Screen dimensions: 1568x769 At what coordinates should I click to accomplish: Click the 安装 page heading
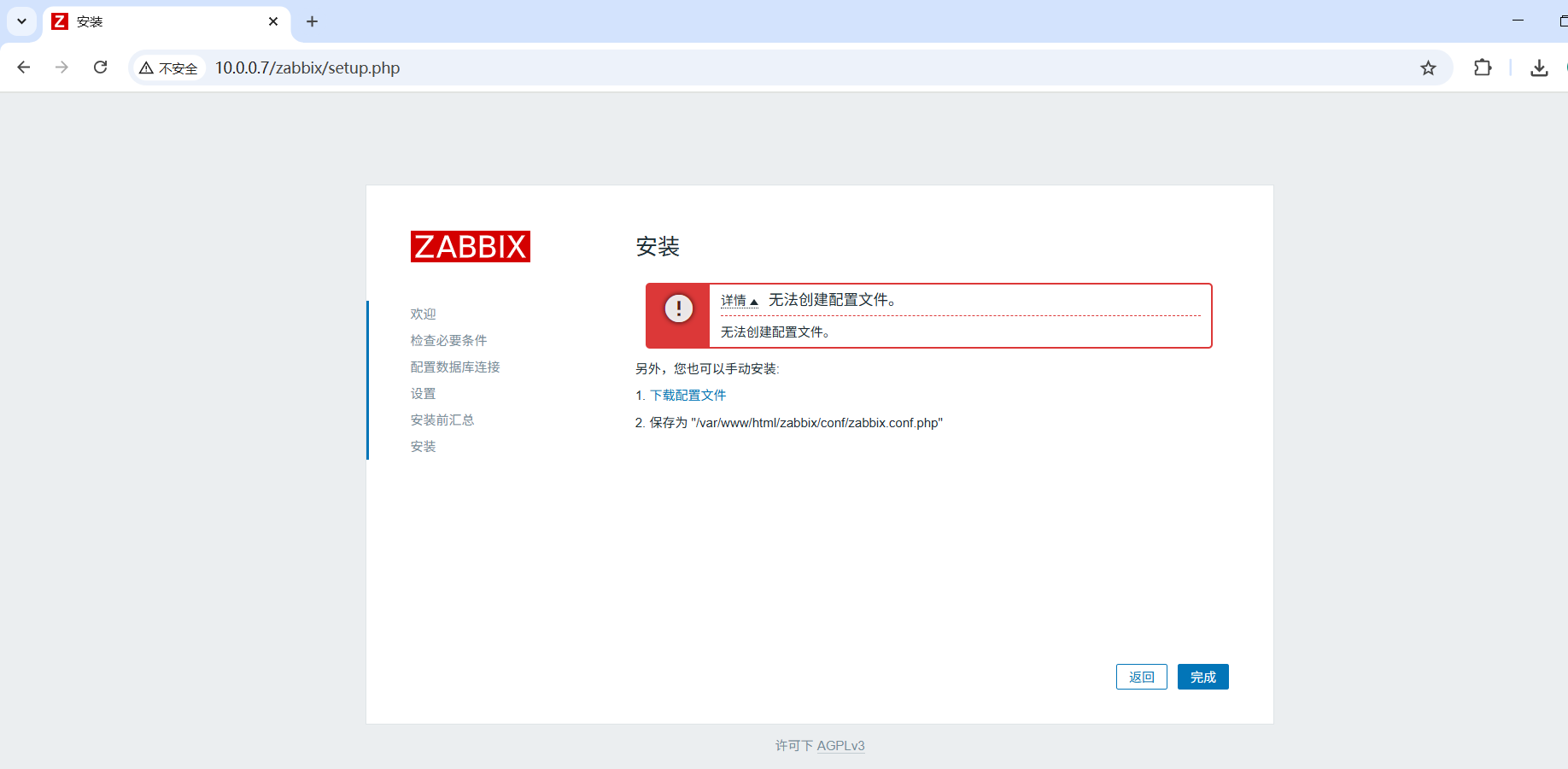(x=658, y=247)
